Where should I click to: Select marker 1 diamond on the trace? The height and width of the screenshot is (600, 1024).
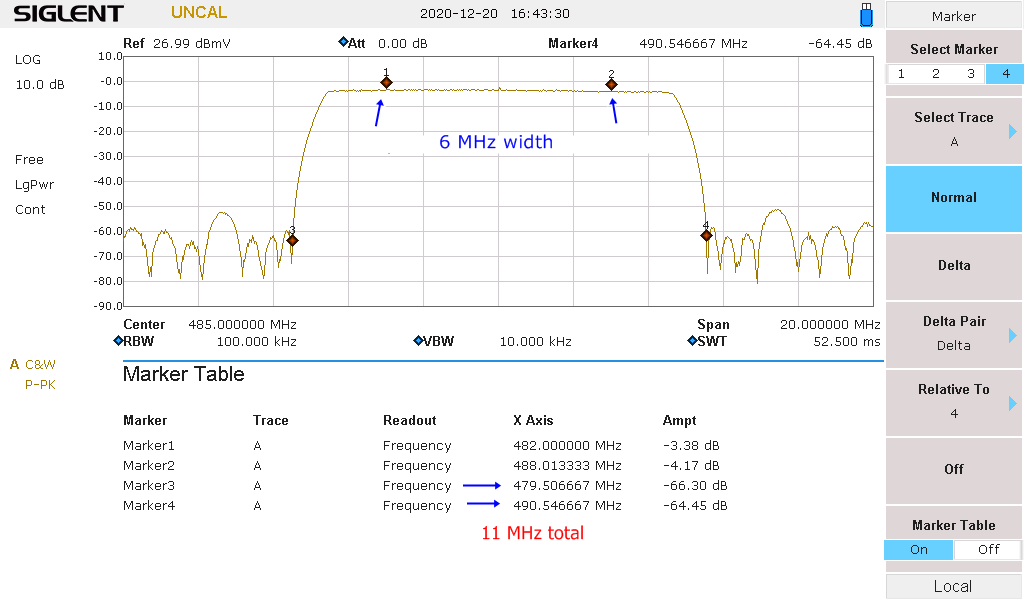[386, 82]
